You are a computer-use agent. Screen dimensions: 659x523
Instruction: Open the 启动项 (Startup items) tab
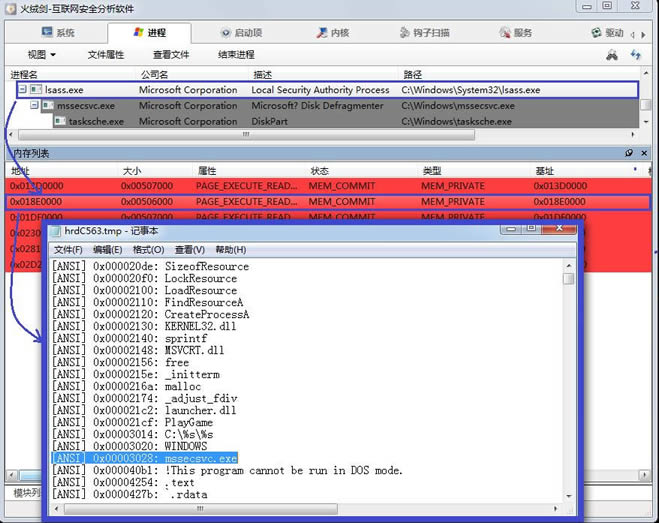240,33
